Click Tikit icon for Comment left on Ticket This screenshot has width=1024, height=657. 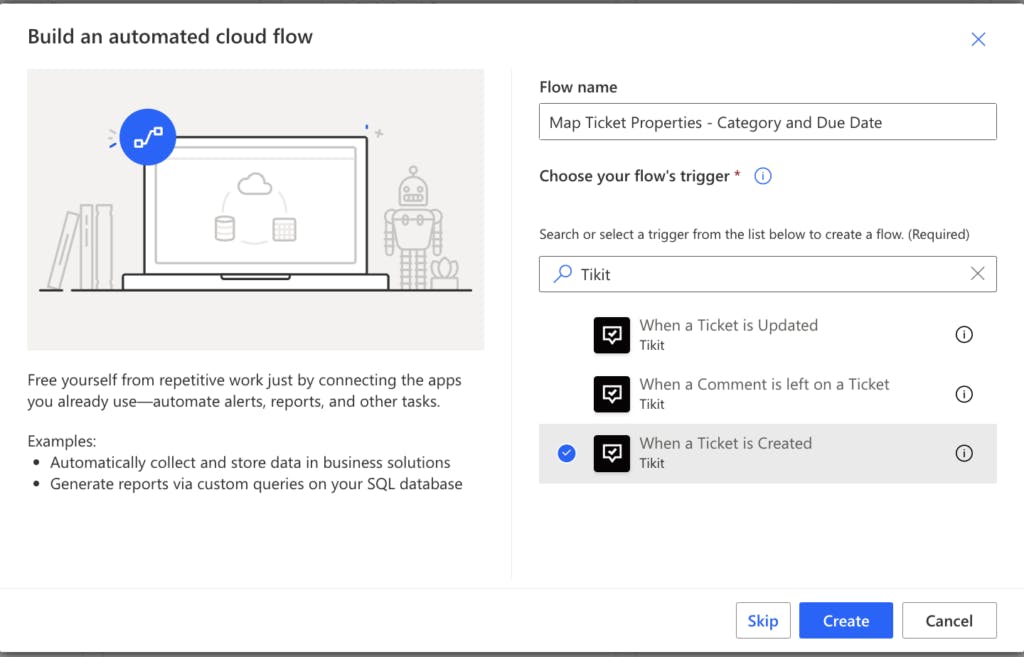611,394
